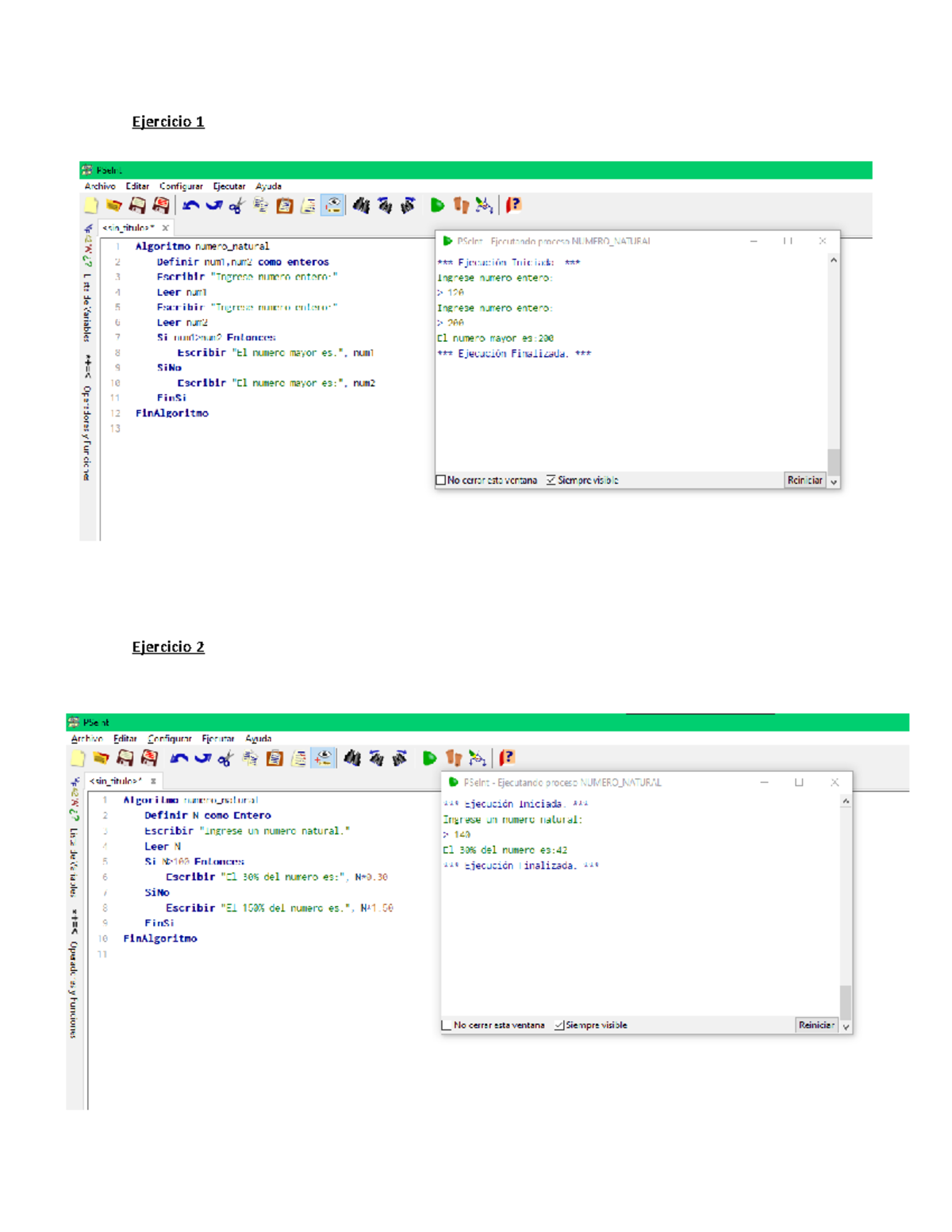This screenshot has width=952, height=1232.
Task: Select the <sin_titulo> editor tab in Ejercicio 1
Action: pos(129,228)
